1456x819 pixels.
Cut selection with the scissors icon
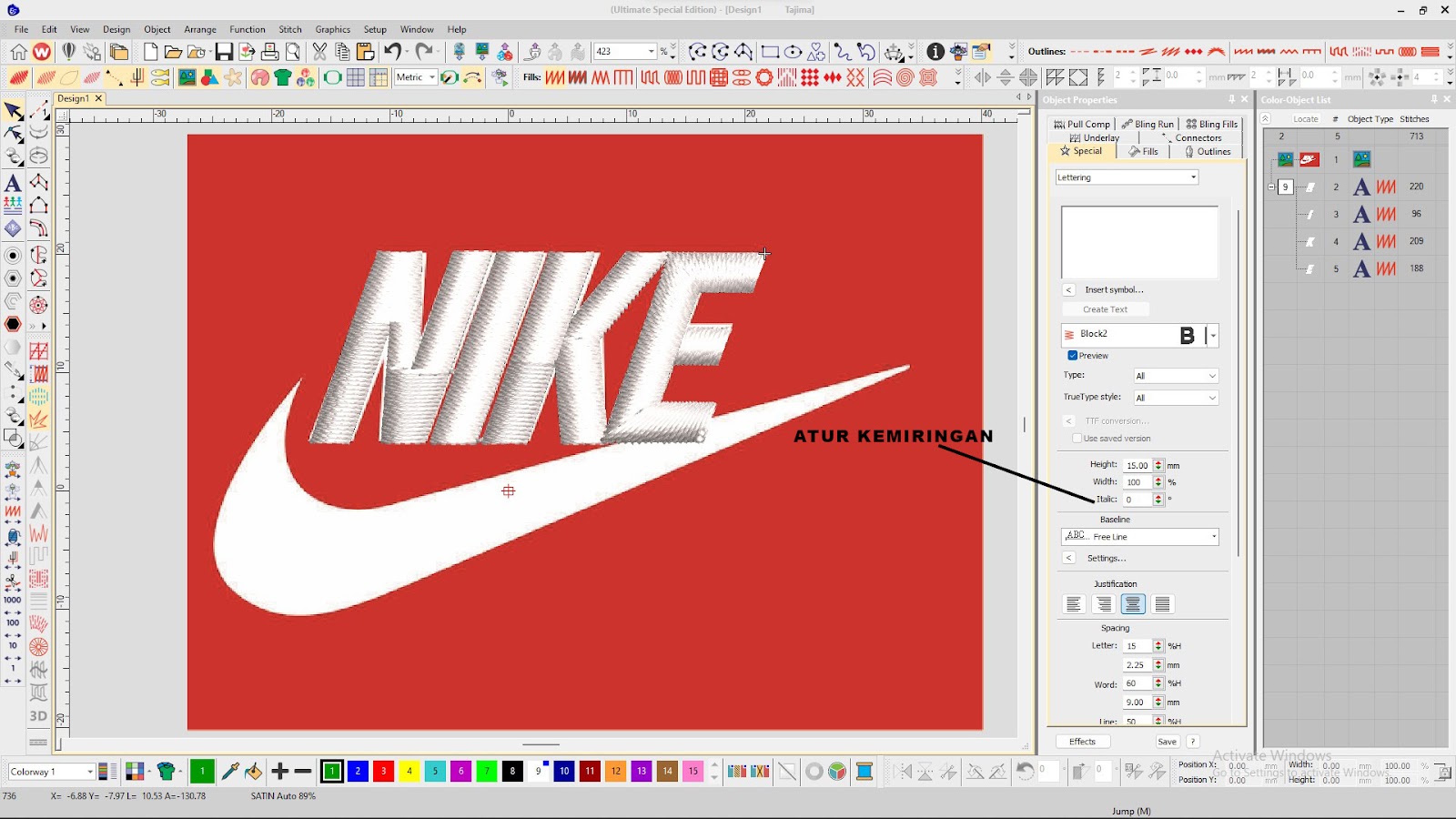pyautogui.click(x=319, y=52)
